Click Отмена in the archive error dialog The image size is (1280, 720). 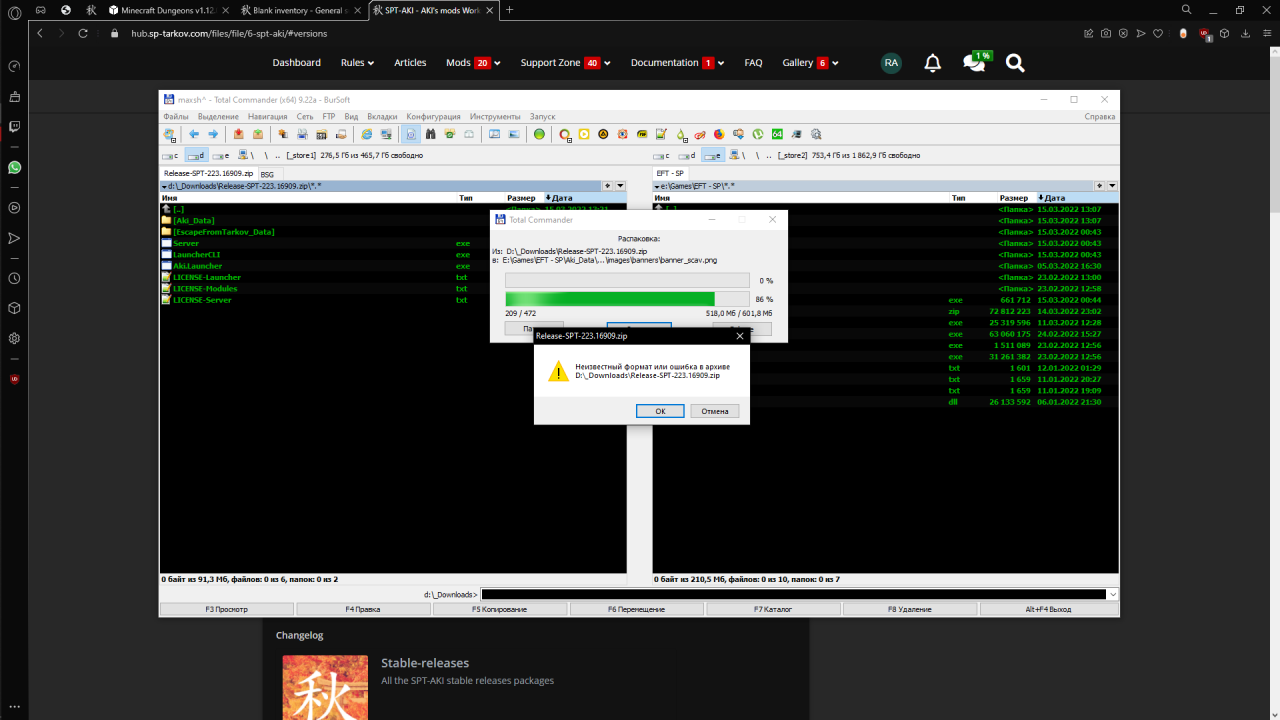(715, 411)
